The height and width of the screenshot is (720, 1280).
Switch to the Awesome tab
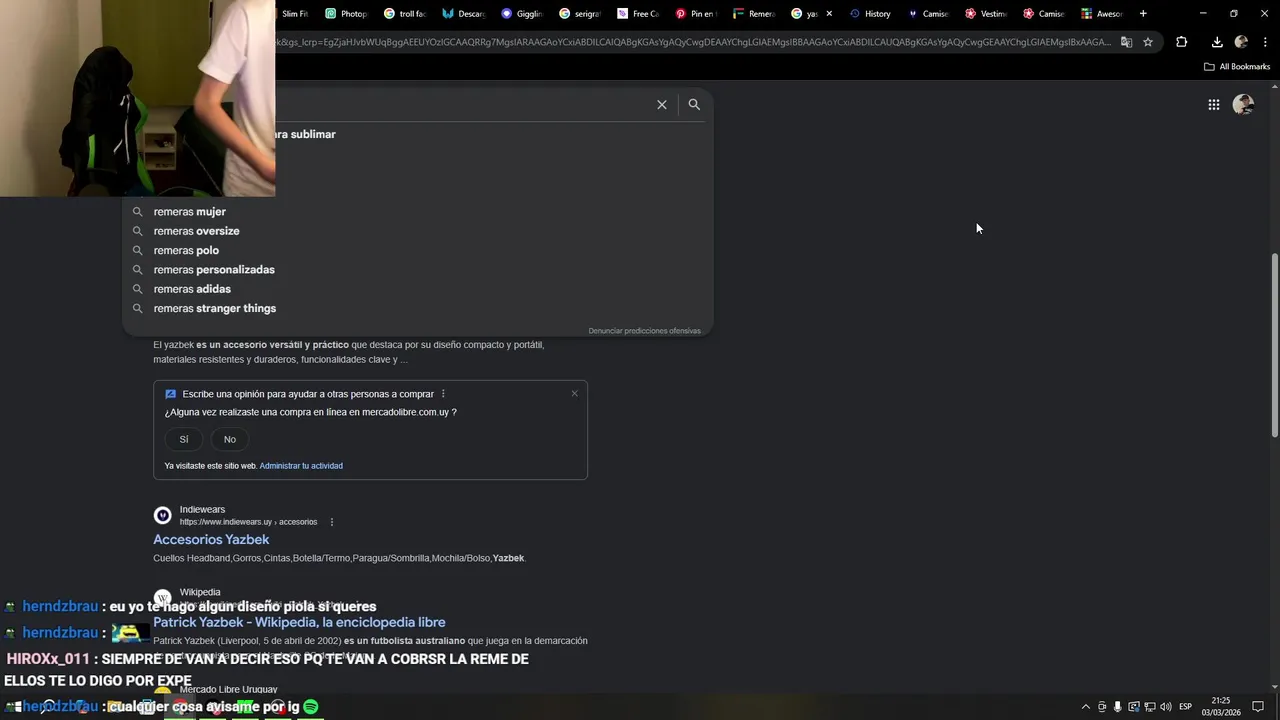pyautogui.click(x=1102, y=14)
